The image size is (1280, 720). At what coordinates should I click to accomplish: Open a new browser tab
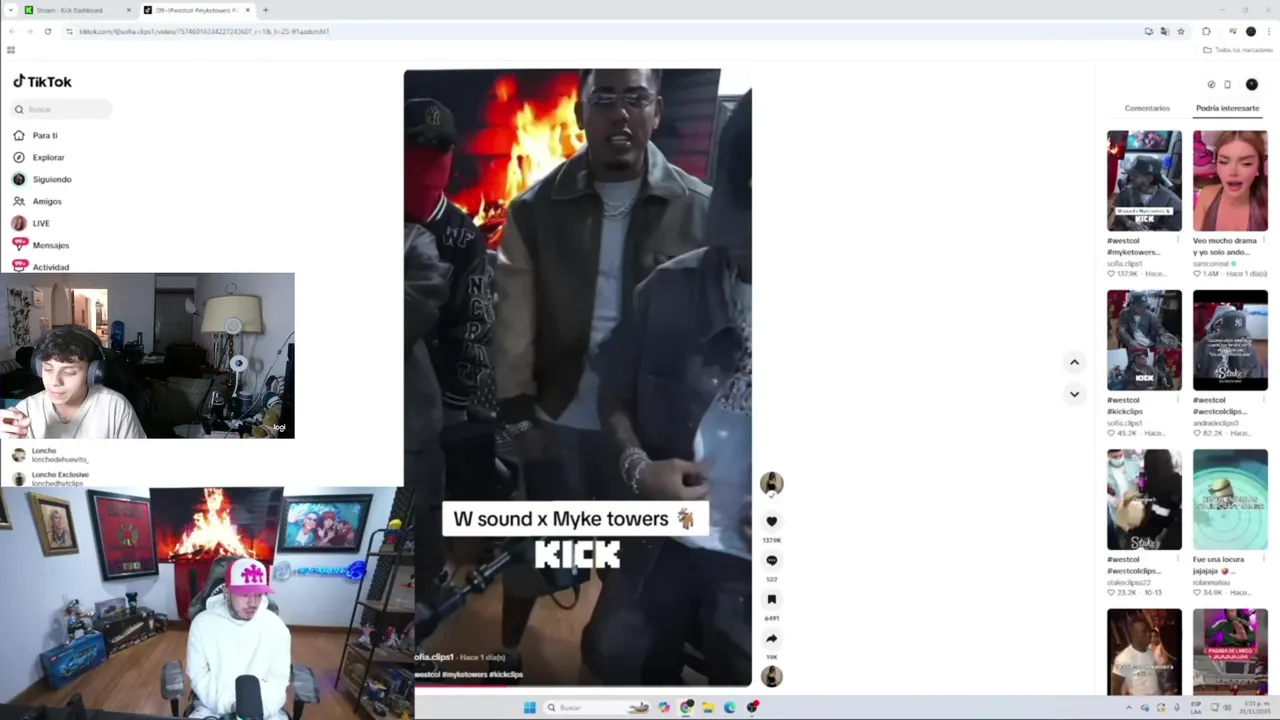click(265, 10)
